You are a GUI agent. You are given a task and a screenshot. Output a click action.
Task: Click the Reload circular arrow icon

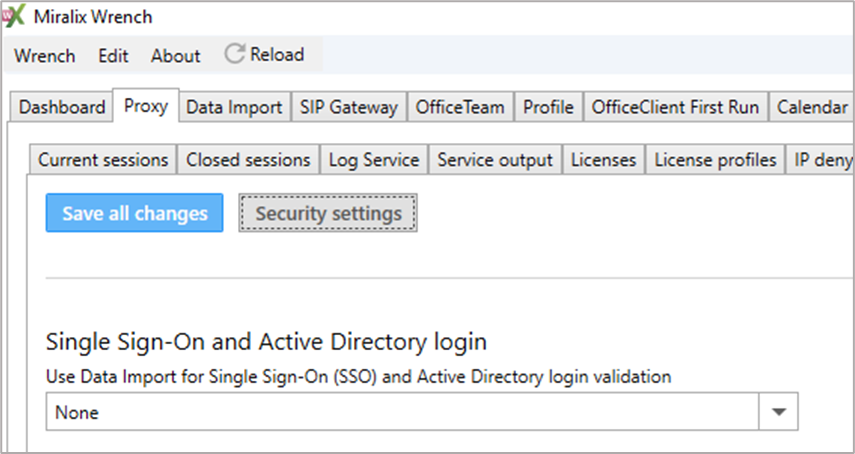tap(234, 54)
